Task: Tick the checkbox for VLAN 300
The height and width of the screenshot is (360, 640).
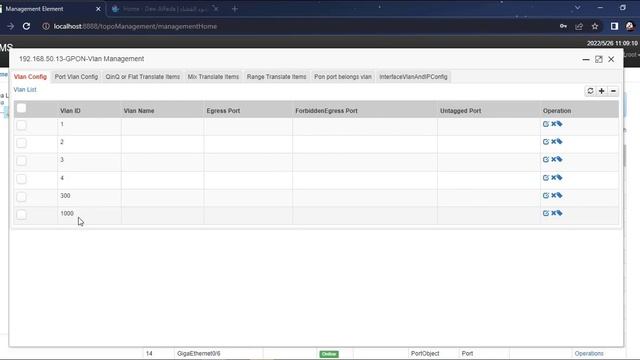Action: 21,197
